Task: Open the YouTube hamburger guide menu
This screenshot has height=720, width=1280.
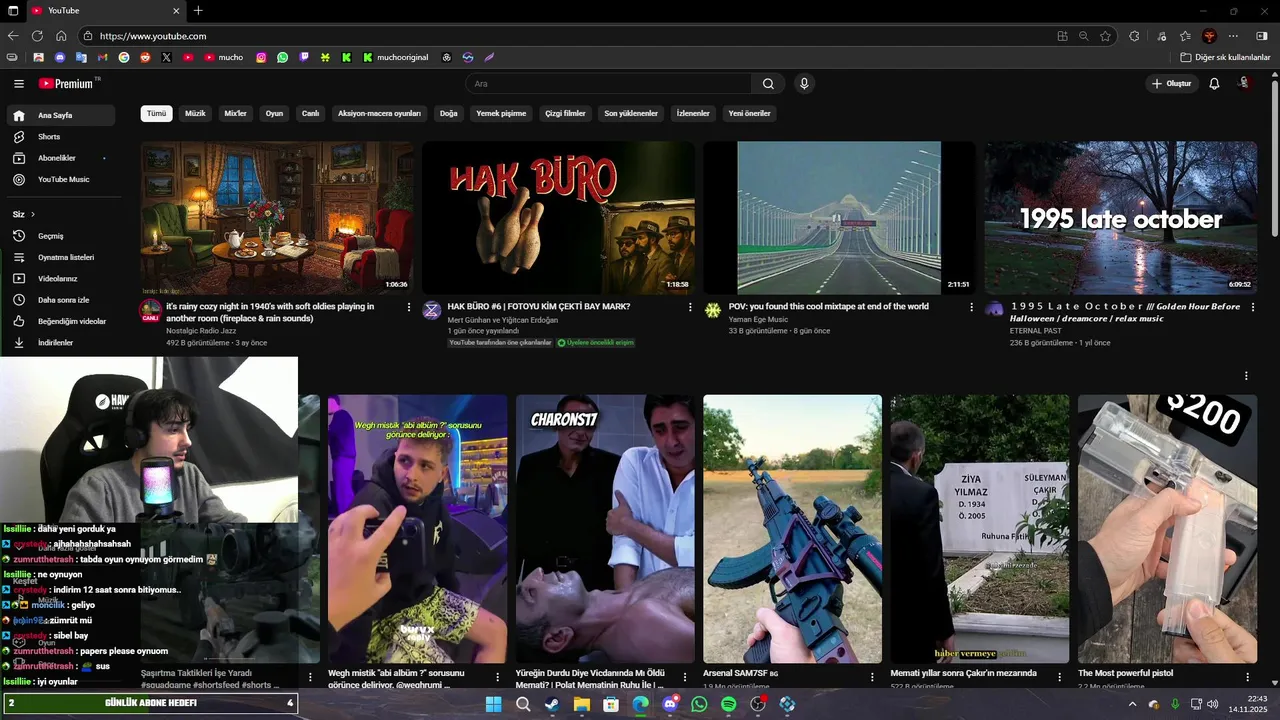Action: [18, 84]
